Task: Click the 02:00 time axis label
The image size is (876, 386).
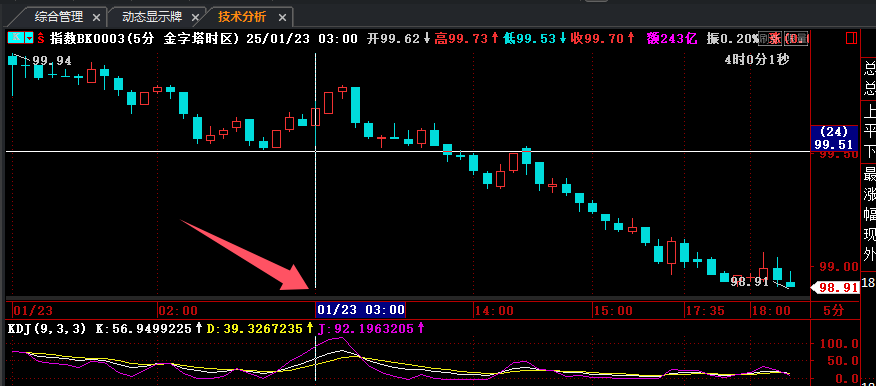Action: point(178,311)
